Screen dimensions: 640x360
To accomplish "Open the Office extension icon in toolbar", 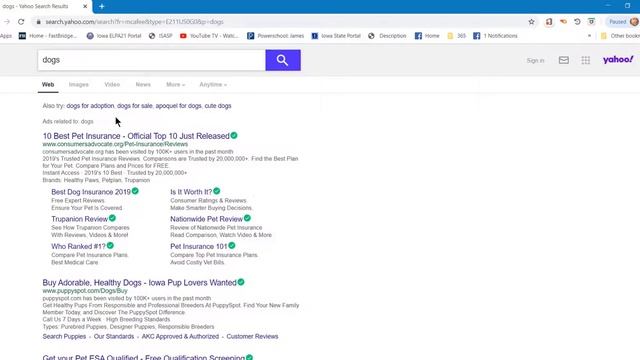I will click(549, 22).
